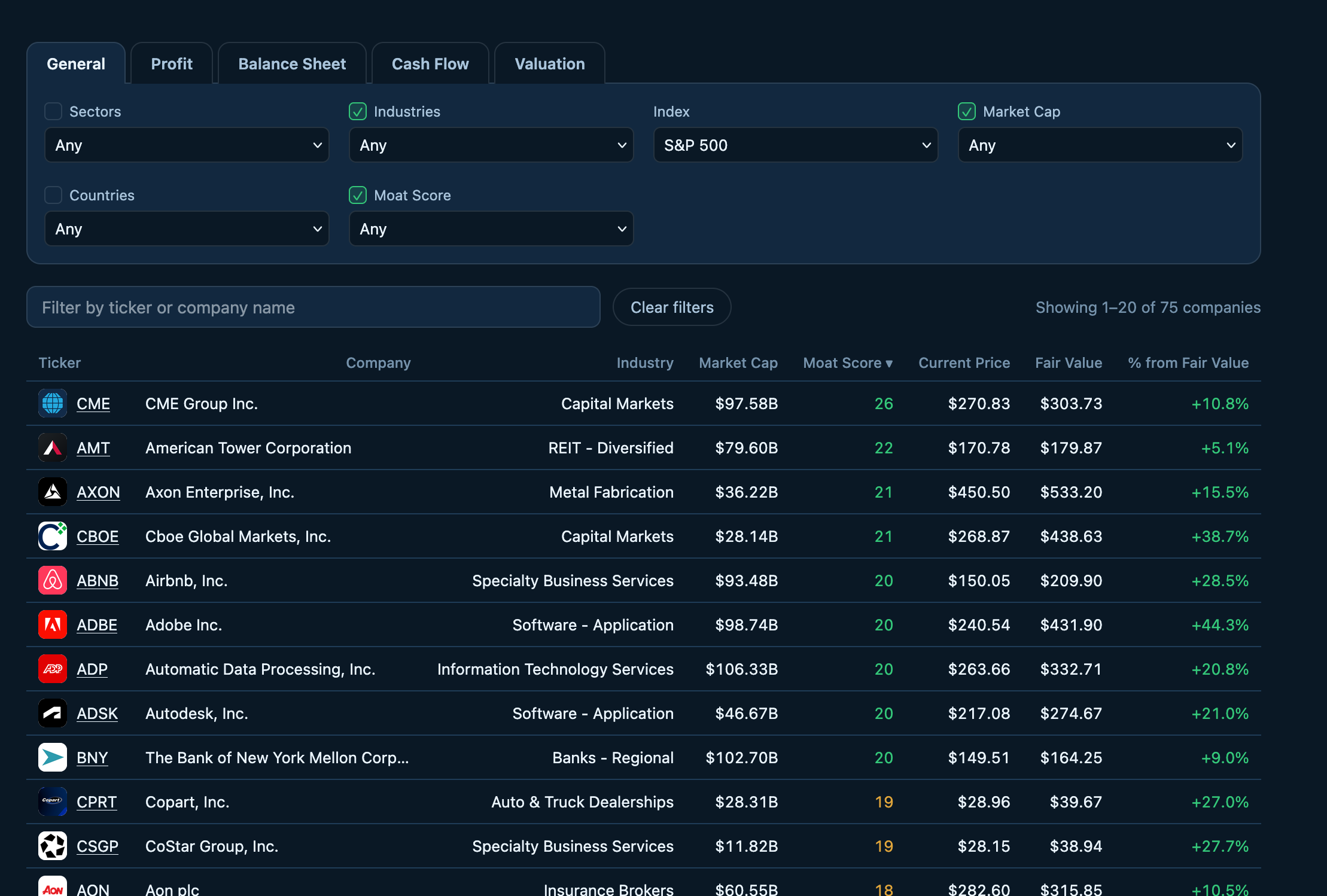
Task: Sort by Moat Score column header
Action: [848, 362]
